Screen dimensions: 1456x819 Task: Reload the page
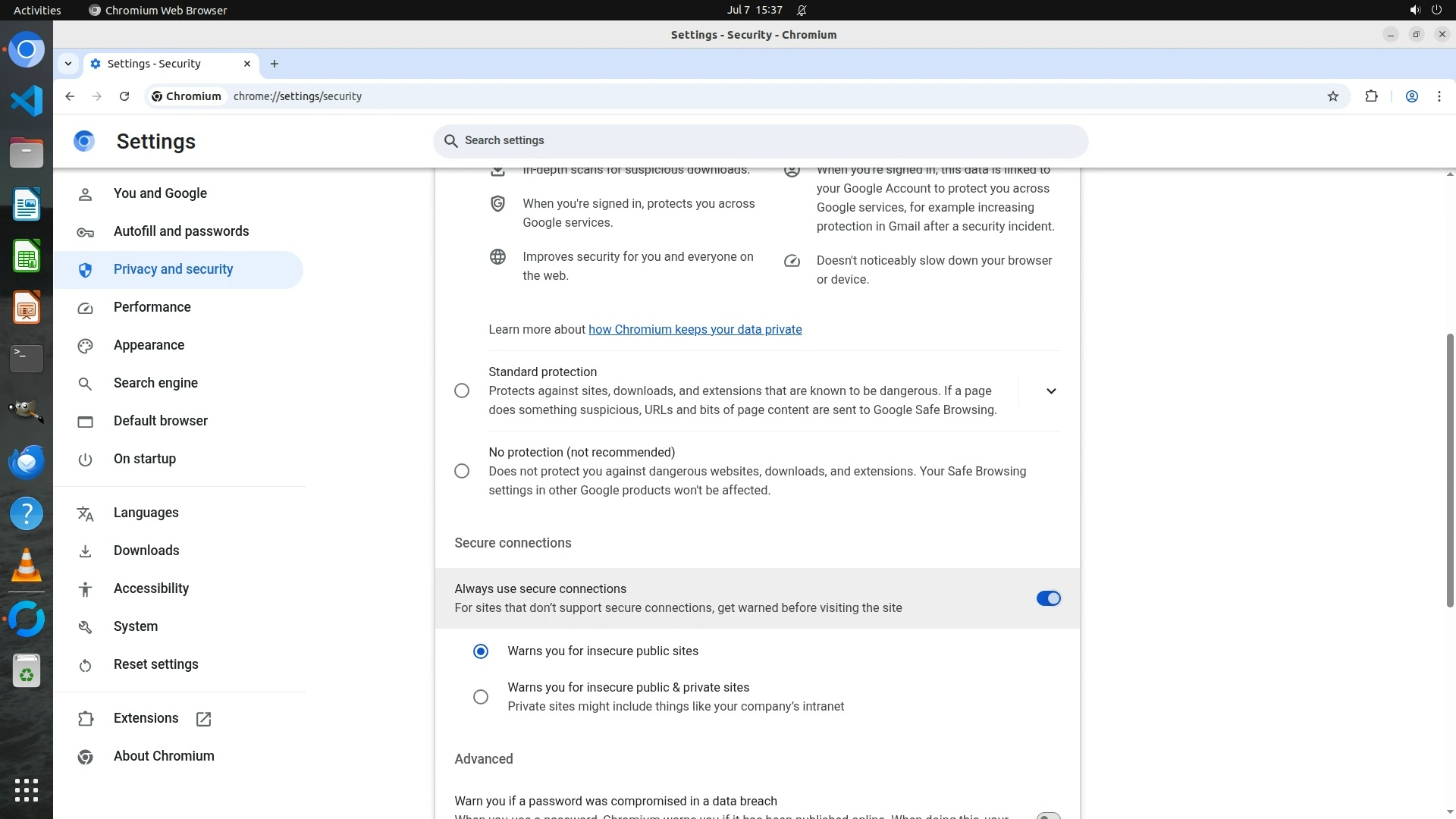click(x=124, y=96)
